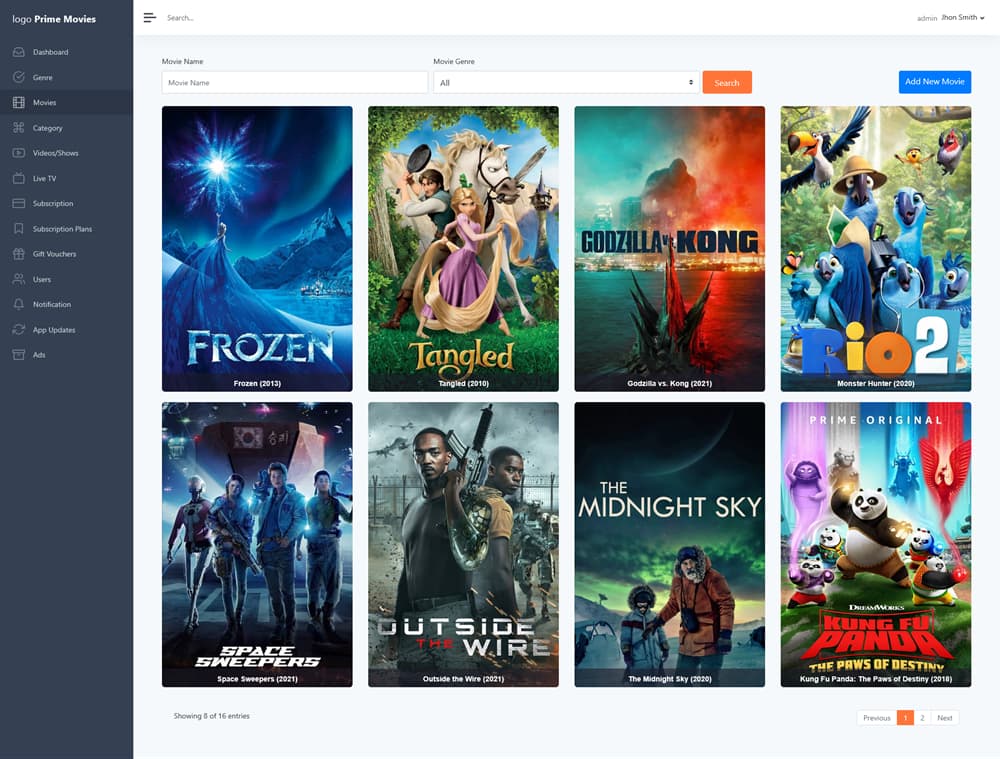
Task: Click the Movies film icon
Action: click(18, 102)
